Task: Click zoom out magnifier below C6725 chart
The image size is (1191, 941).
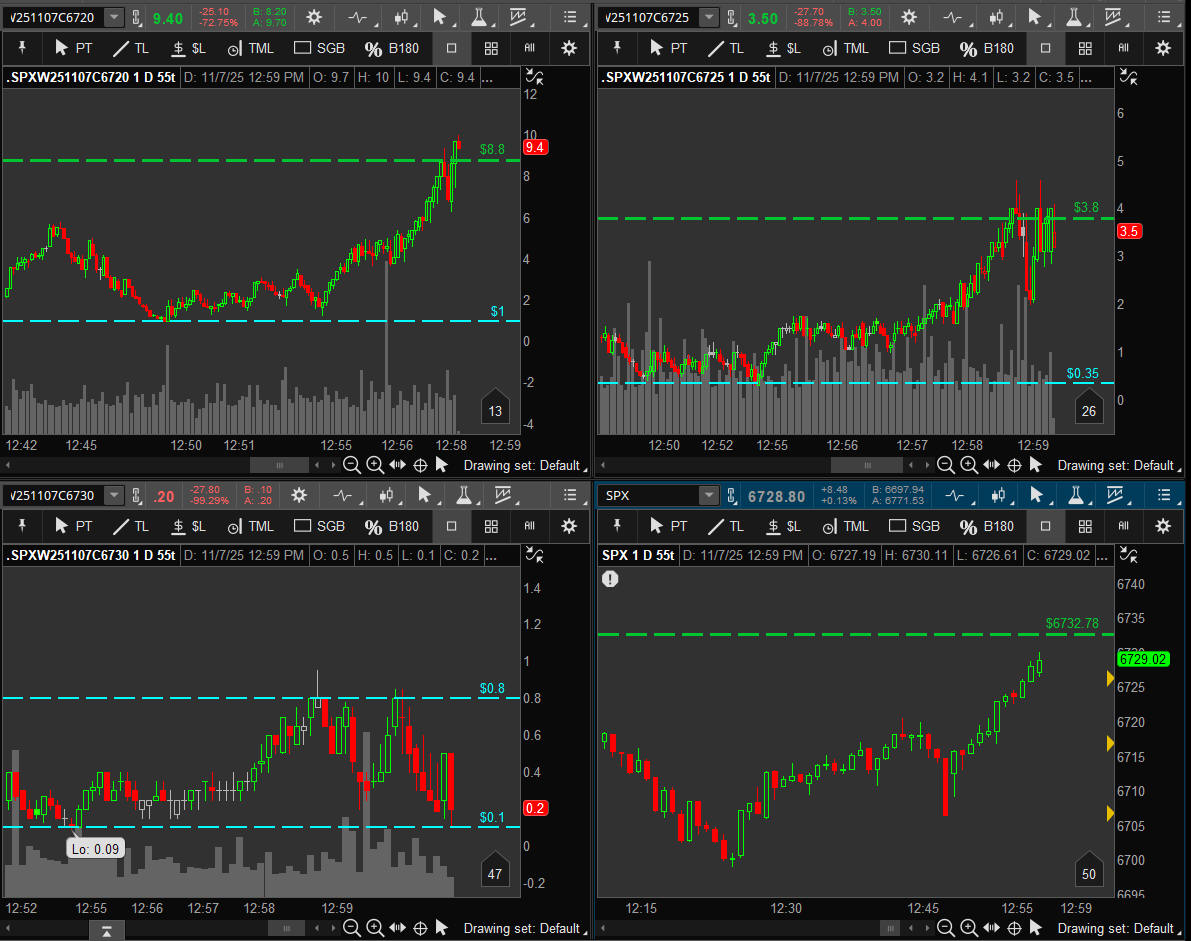Action: (945, 465)
